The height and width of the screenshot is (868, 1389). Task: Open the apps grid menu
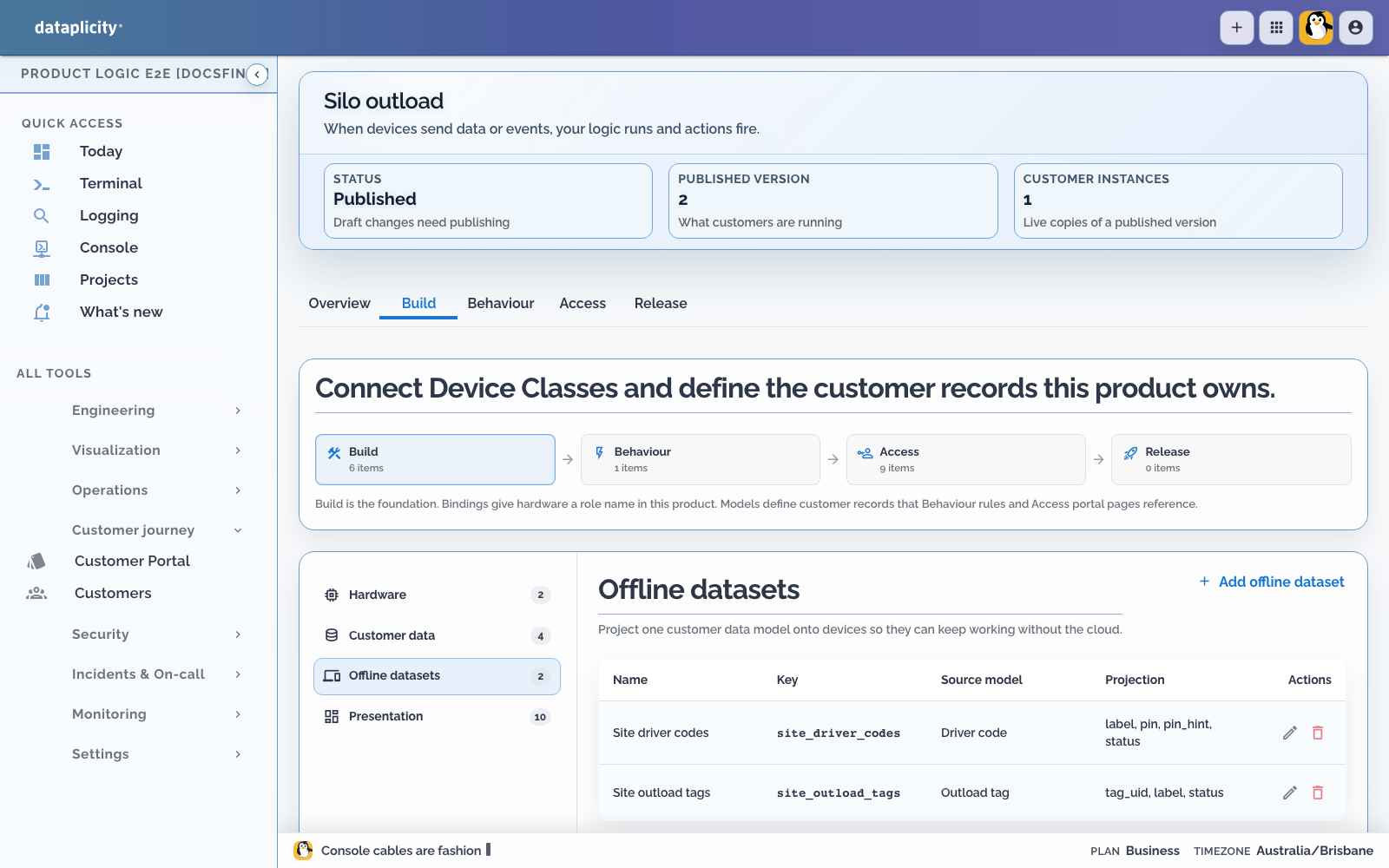[1276, 28]
